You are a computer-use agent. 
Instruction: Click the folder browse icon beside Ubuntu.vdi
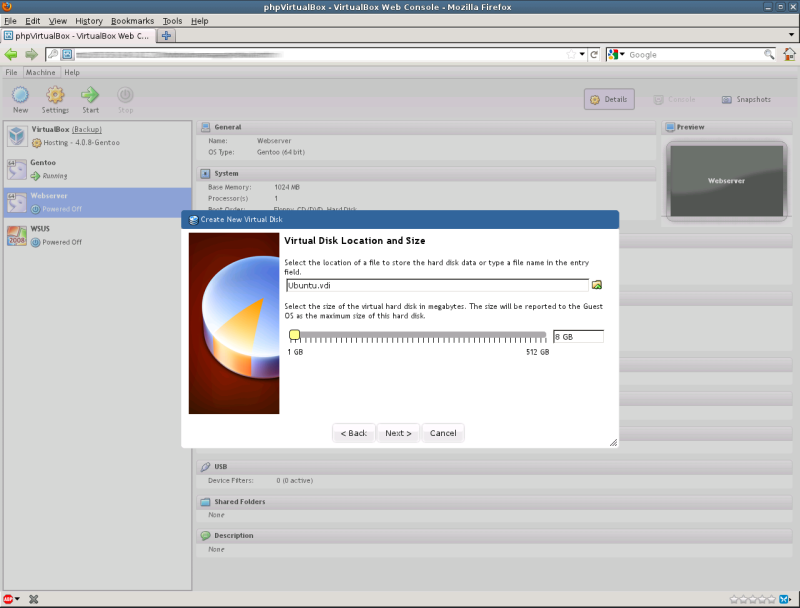click(x=597, y=285)
